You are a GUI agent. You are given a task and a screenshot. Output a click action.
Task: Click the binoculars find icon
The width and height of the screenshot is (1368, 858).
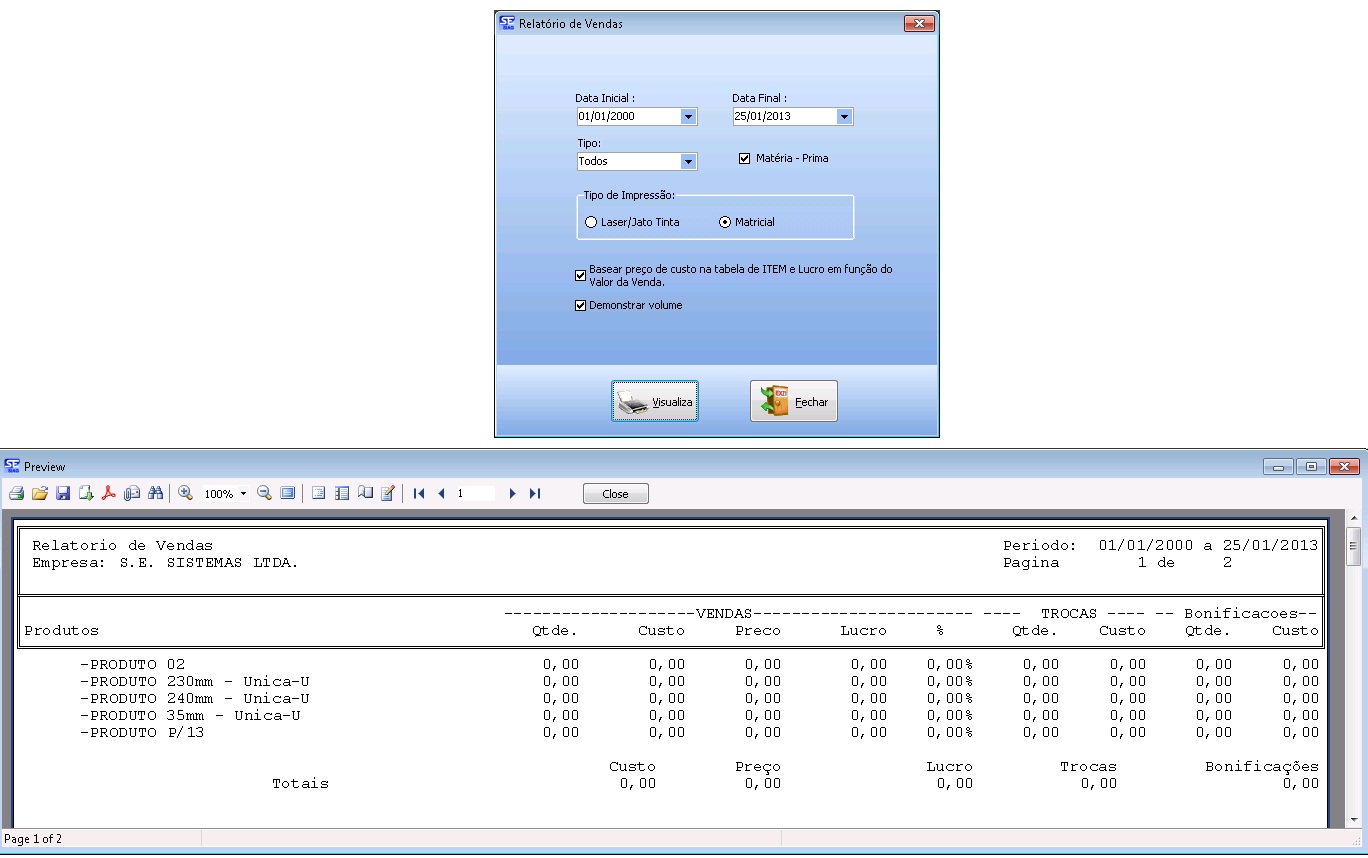[155, 494]
